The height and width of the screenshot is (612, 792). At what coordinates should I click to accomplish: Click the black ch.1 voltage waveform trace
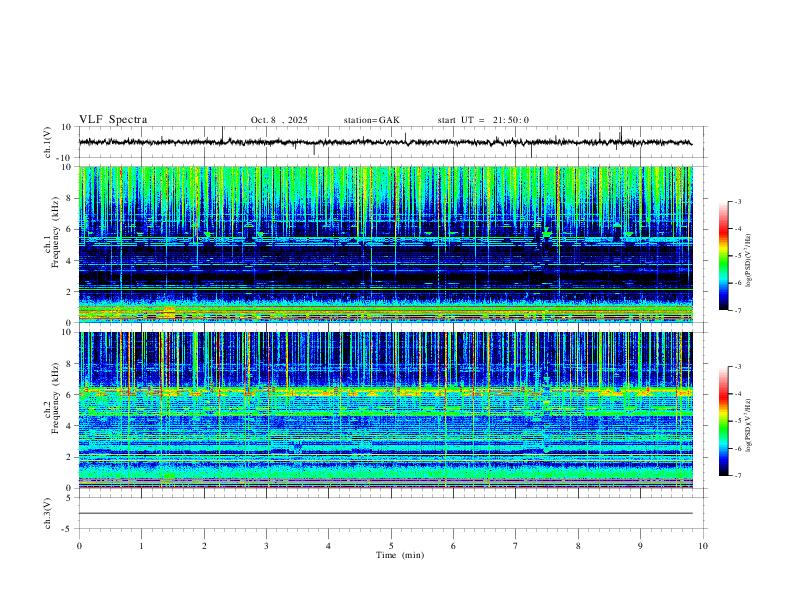point(385,142)
